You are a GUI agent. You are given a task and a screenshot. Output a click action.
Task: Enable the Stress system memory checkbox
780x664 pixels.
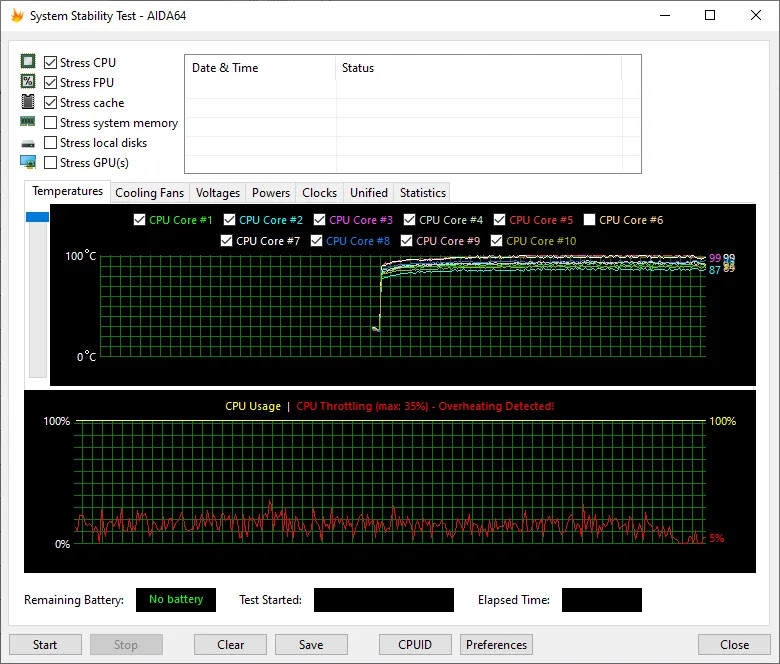click(x=51, y=123)
